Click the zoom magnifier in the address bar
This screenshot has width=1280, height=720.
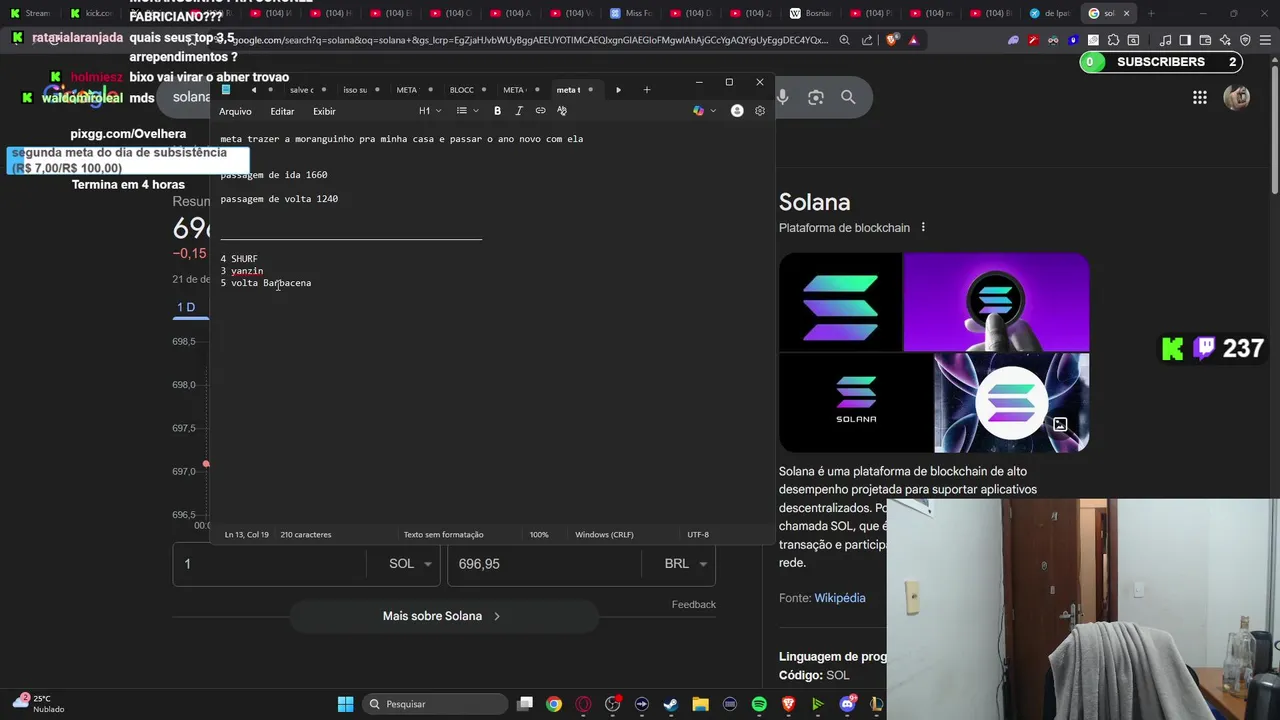(x=845, y=40)
